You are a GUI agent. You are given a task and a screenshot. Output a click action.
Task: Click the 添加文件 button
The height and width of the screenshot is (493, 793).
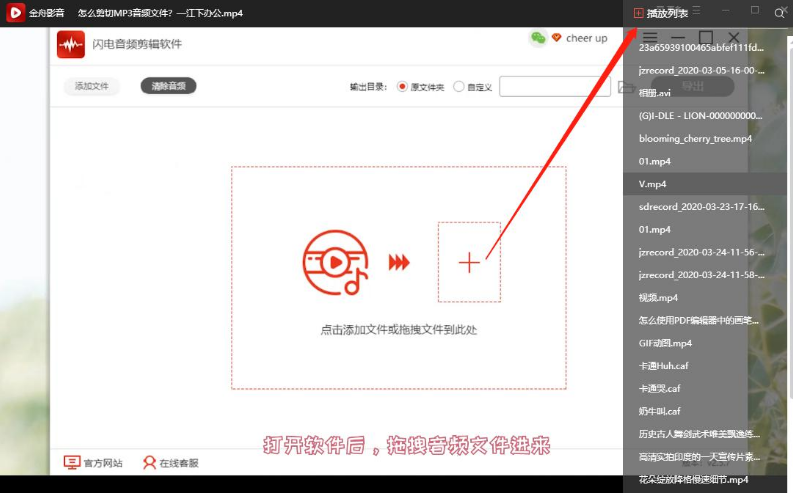pyautogui.click(x=92, y=86)
